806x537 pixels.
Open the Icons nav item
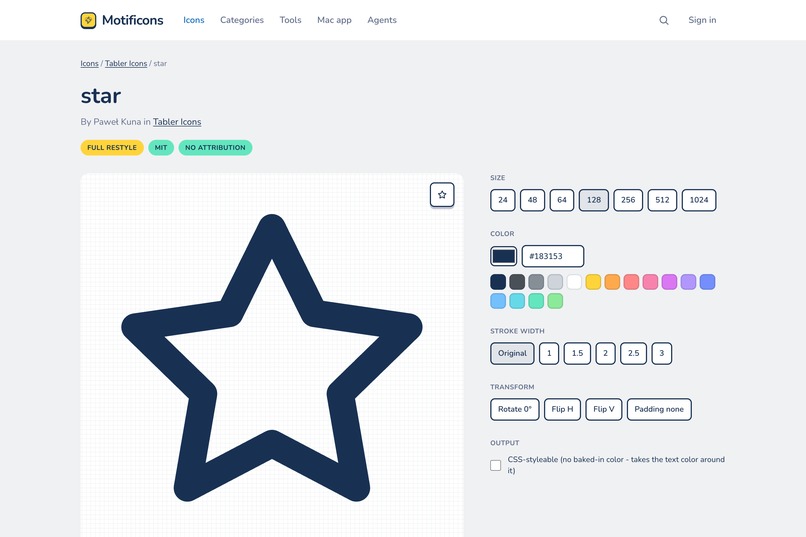[x=194, y=20]
